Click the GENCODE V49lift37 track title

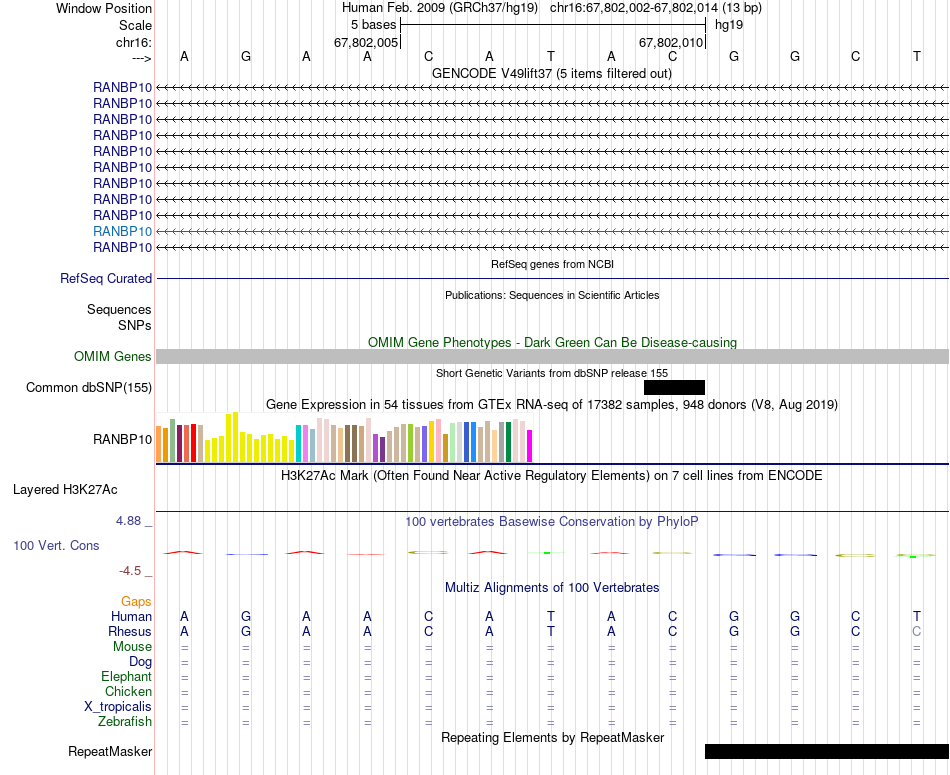coord(552,73)
